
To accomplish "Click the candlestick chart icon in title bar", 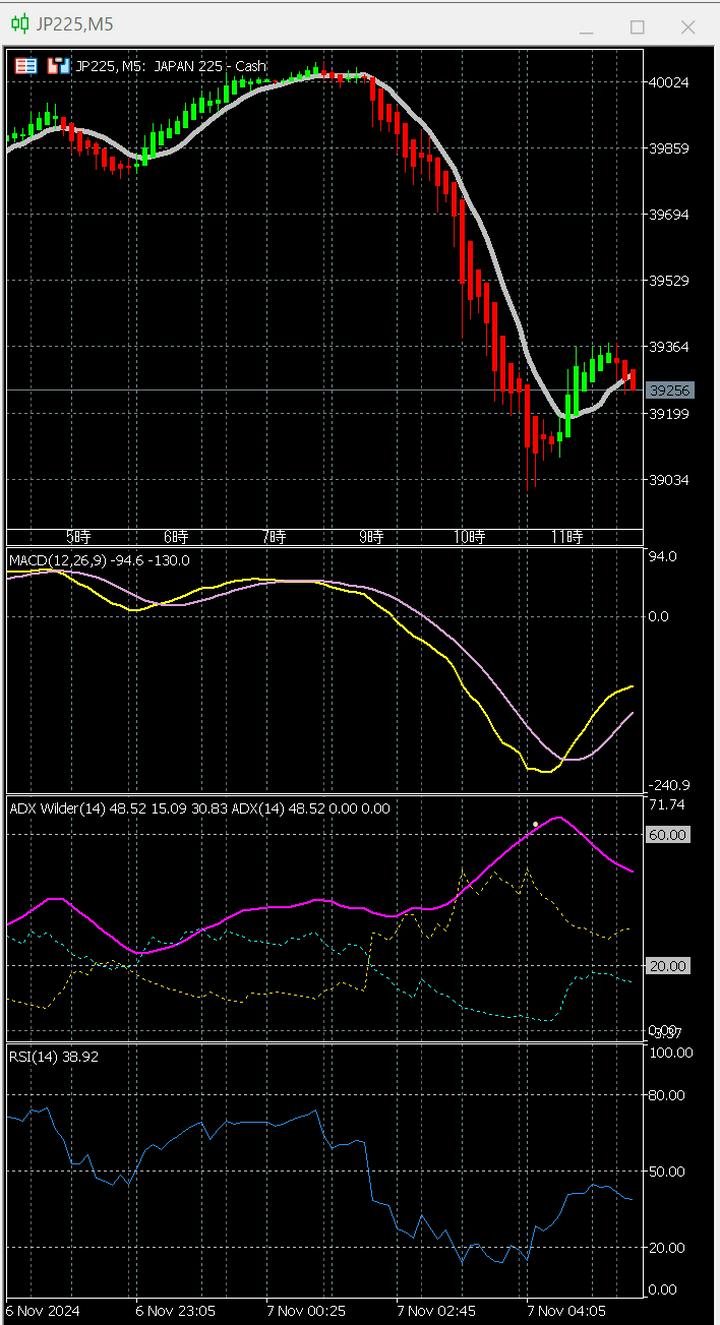I will (x=20, y=25).
